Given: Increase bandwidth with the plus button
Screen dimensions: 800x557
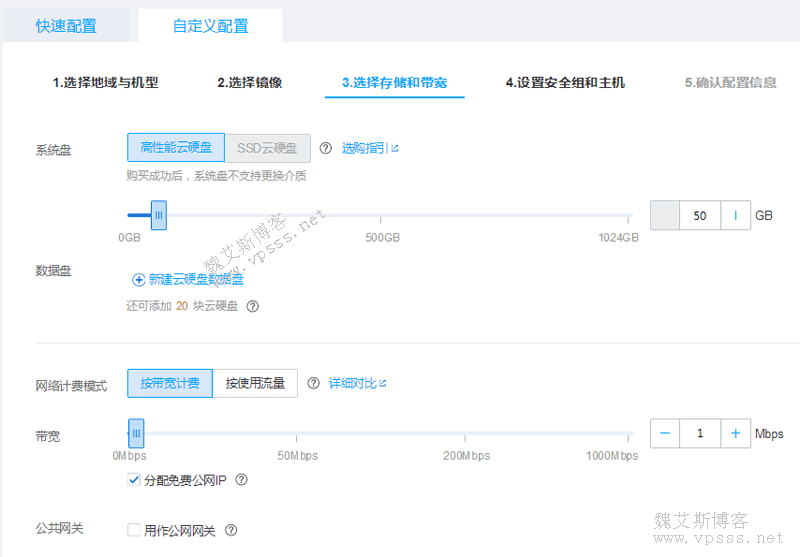Looking at the screenshot, I should click(x=735, y=433).
